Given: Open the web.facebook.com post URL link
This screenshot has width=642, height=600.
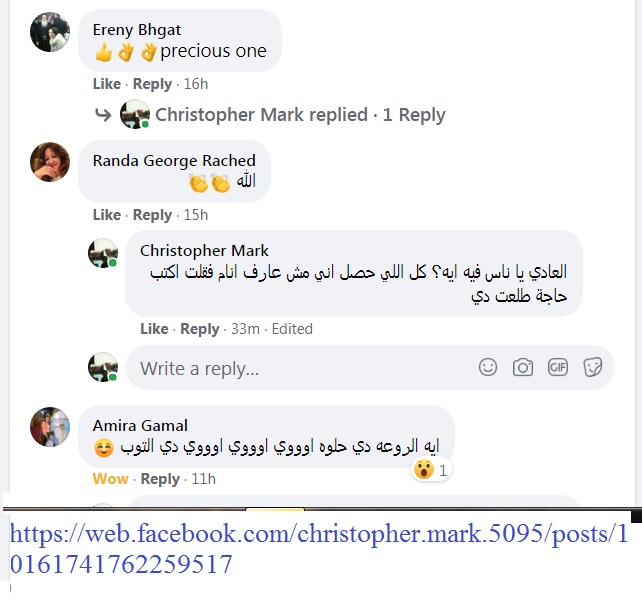Looking at the screenshot, I should pos(319,549).
